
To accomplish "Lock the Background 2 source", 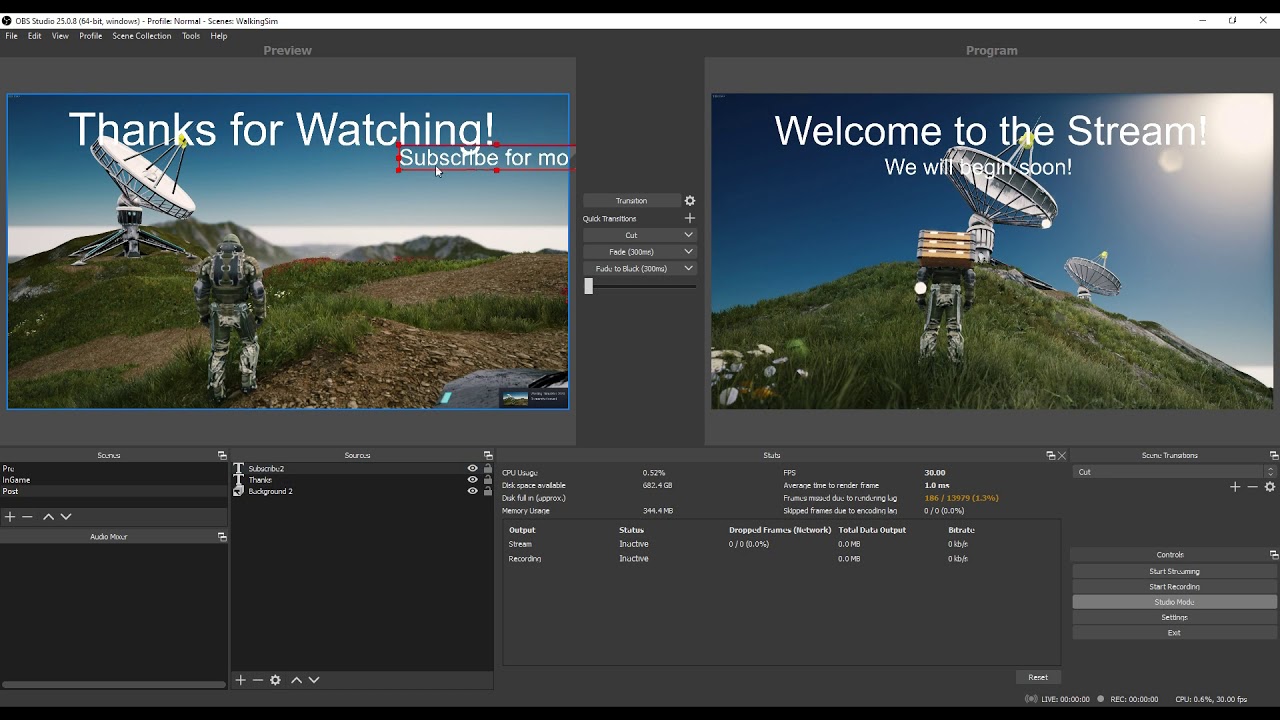I will (488, 491).
